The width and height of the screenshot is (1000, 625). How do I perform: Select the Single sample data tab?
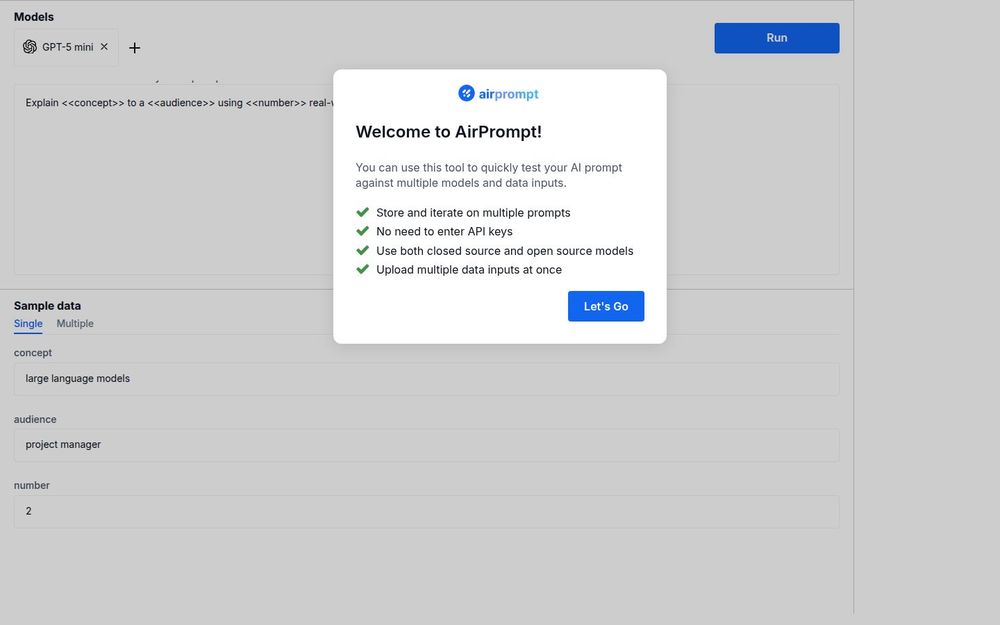coord(28,323)
